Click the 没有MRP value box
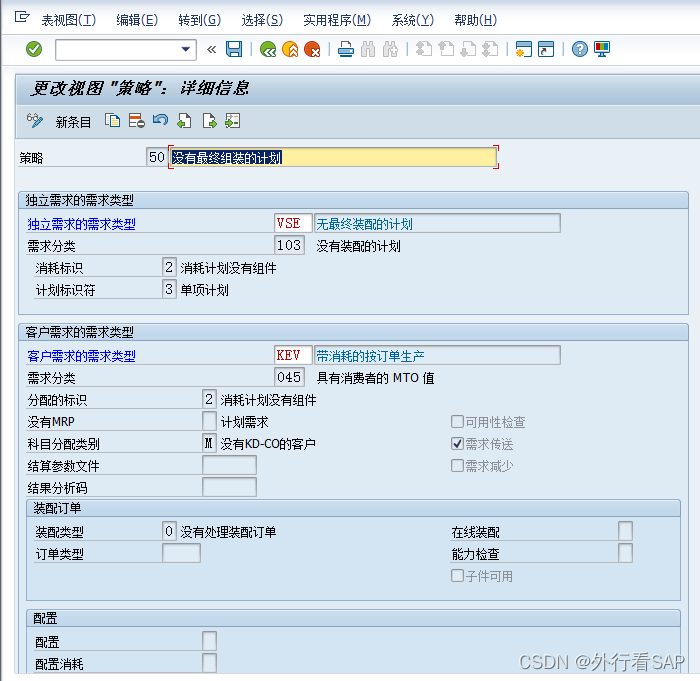Image resolution: width=700 pixels, height=681 pixels. 209,421
